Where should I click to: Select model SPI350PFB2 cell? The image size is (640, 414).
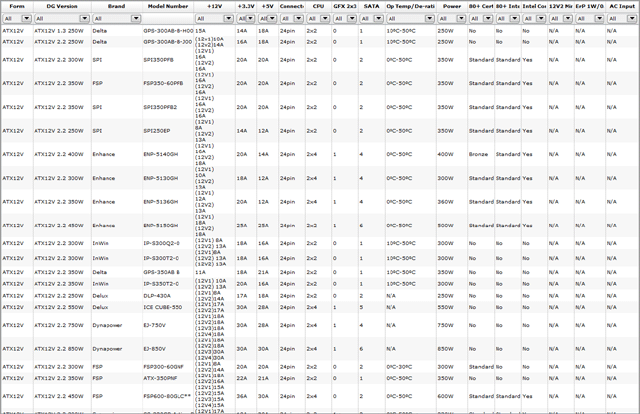tap(160, 107)
